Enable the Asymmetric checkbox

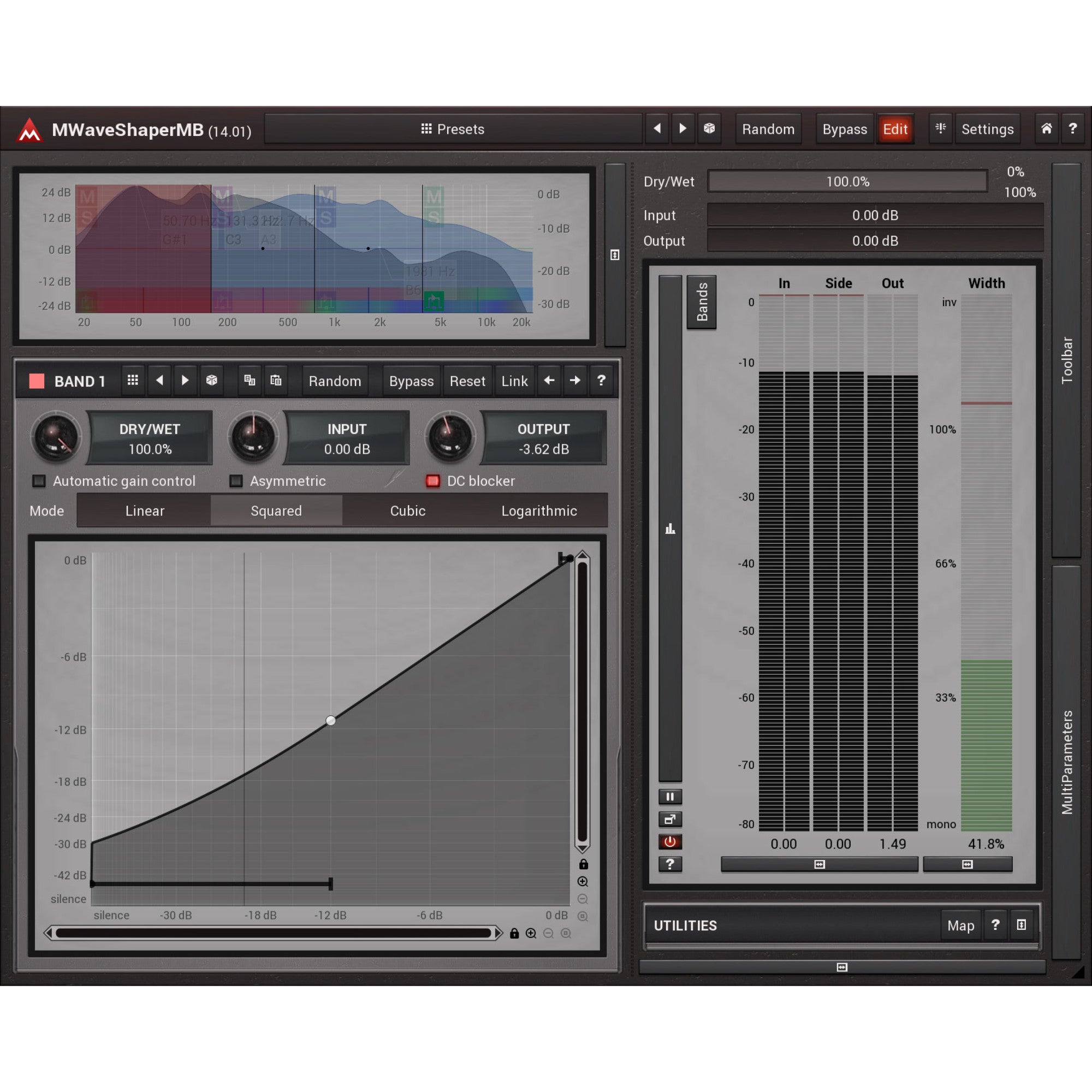click(236, 481)
